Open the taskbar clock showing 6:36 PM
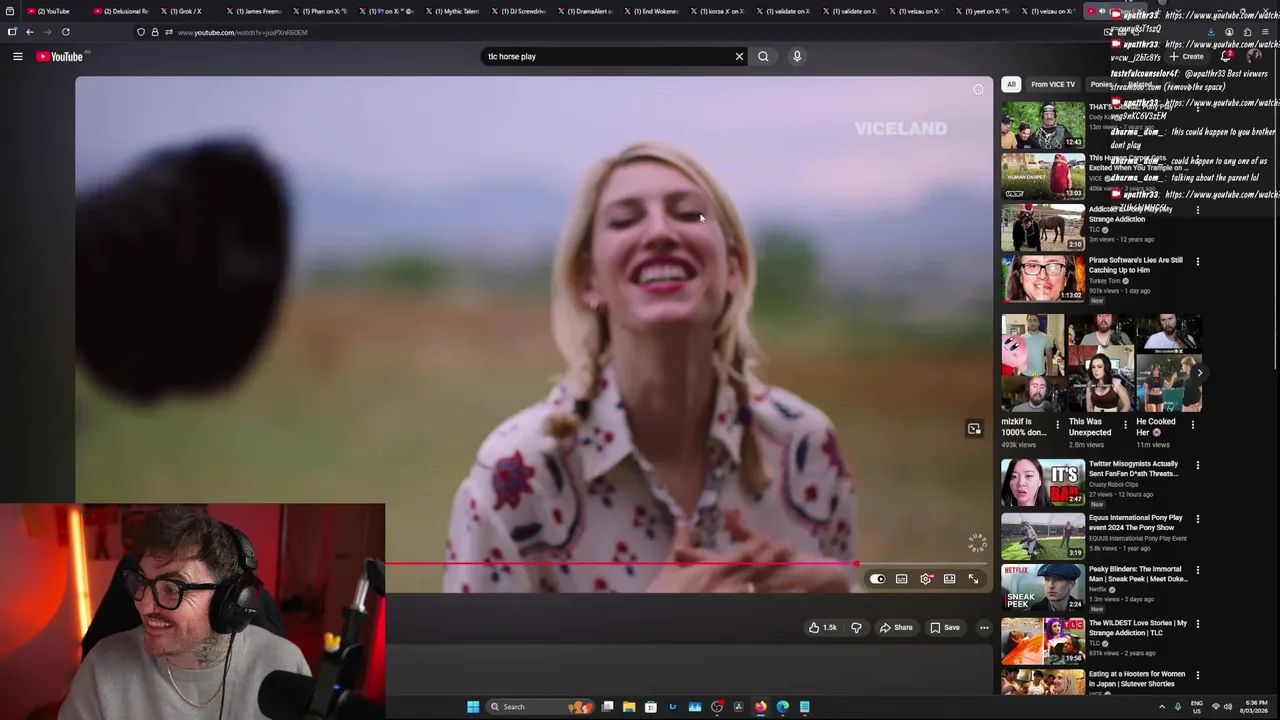 click(1256, 707)
